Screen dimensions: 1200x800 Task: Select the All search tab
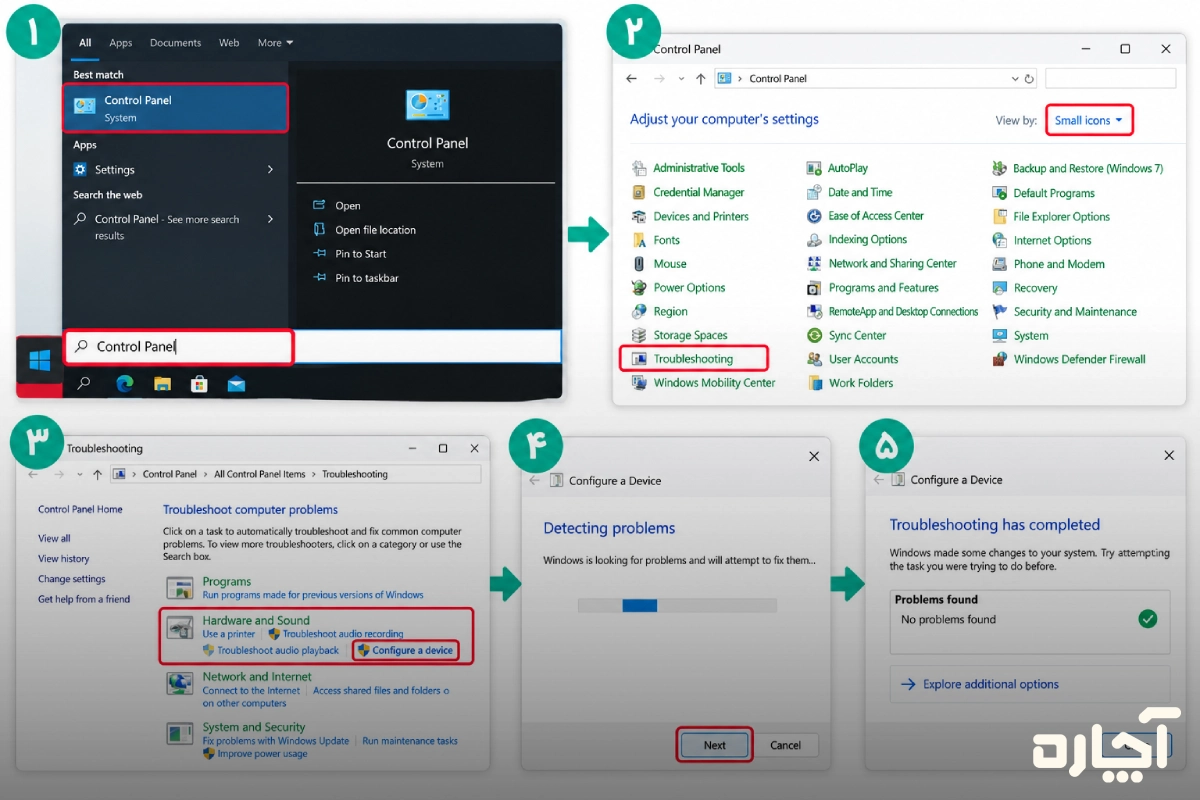(85, 43)
